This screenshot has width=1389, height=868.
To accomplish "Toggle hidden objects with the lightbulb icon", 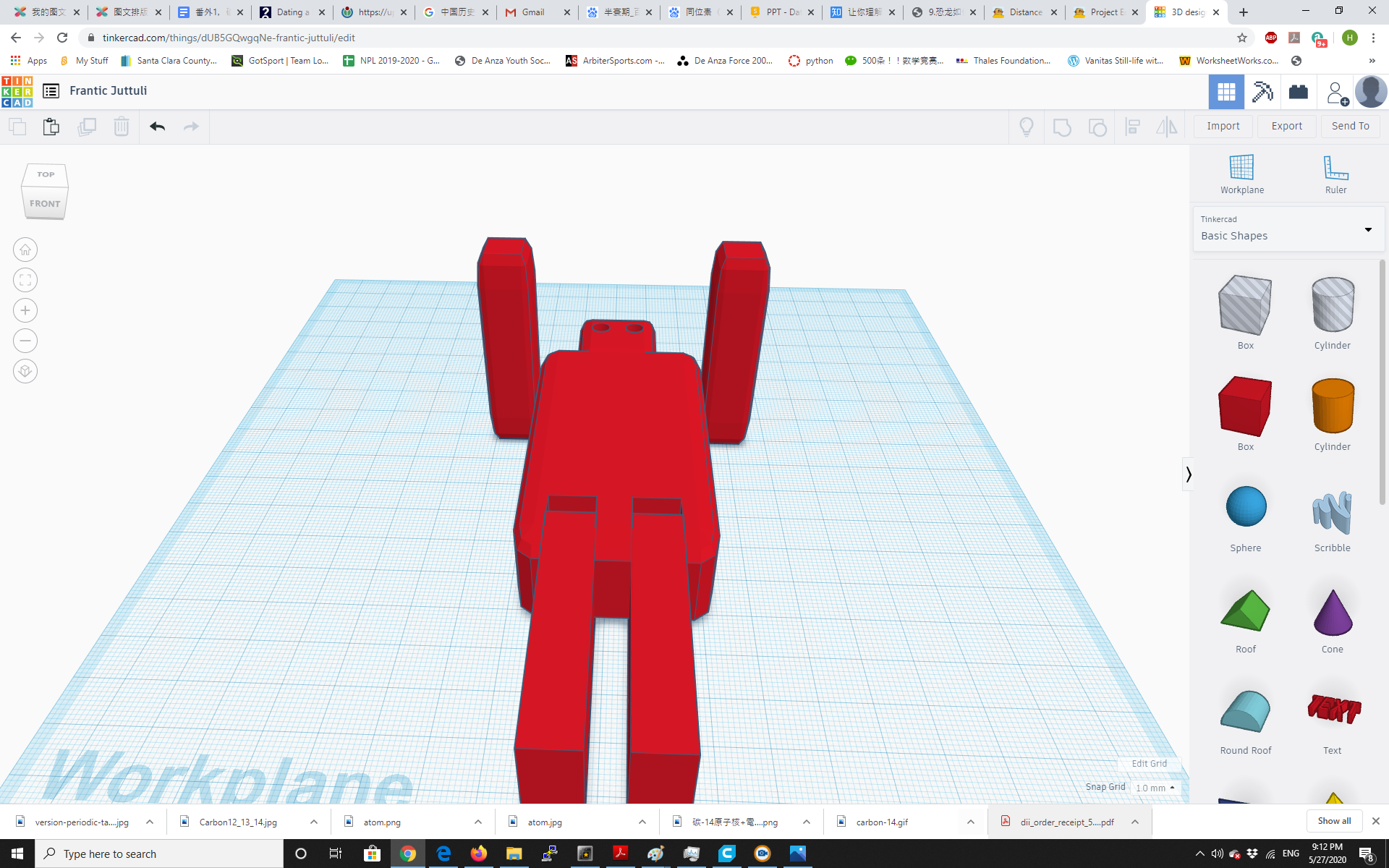I will (1026, 127).
